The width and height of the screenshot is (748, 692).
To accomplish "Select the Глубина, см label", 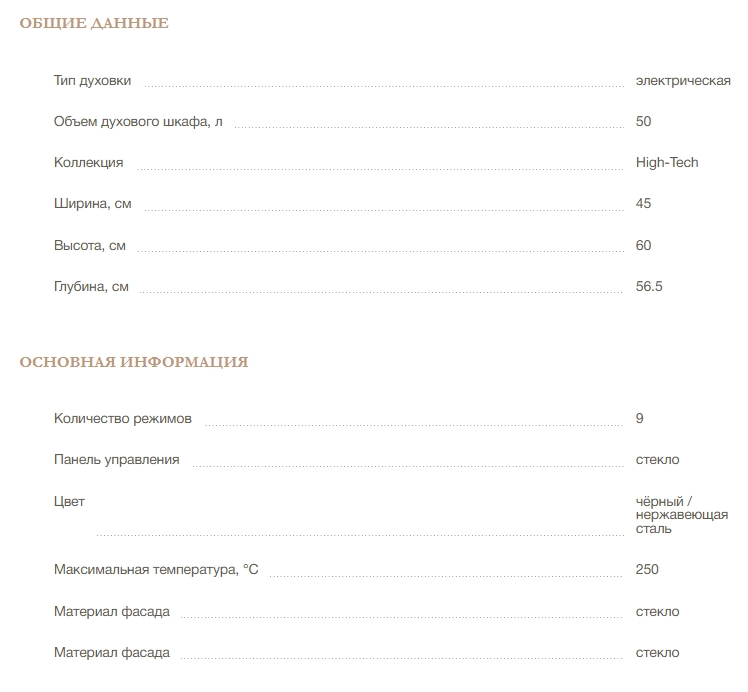I will click(x=91, y=286).
